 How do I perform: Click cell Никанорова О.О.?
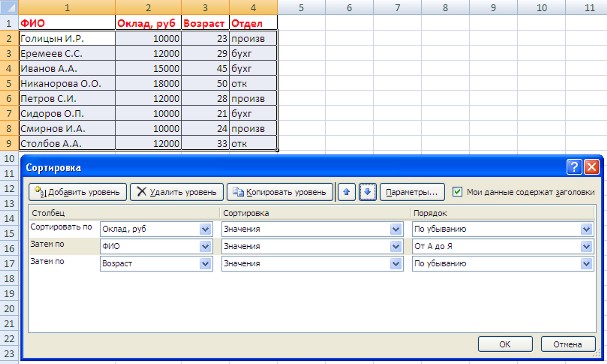[67, 83]
